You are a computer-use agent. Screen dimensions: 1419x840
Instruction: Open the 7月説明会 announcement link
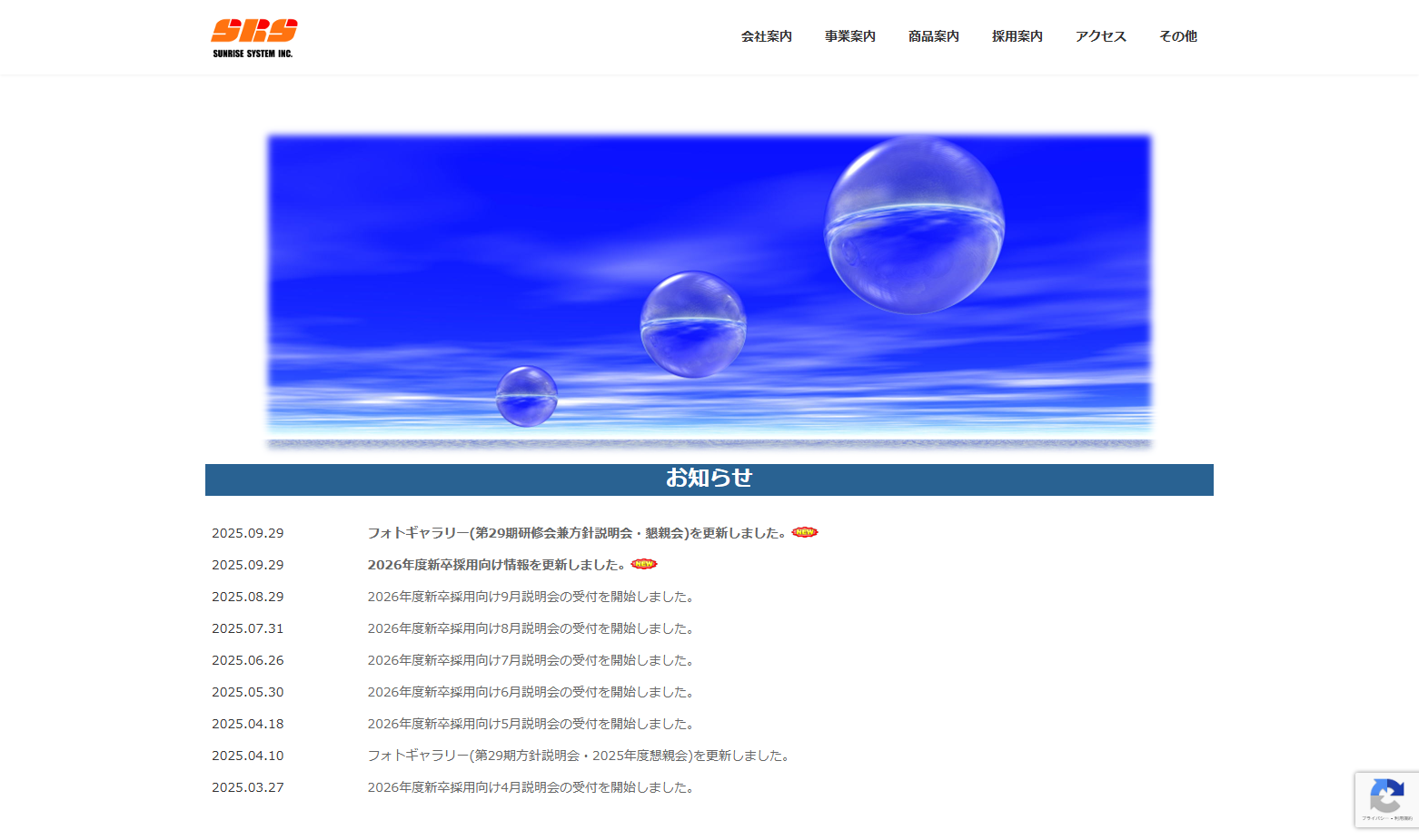point(531,660)
